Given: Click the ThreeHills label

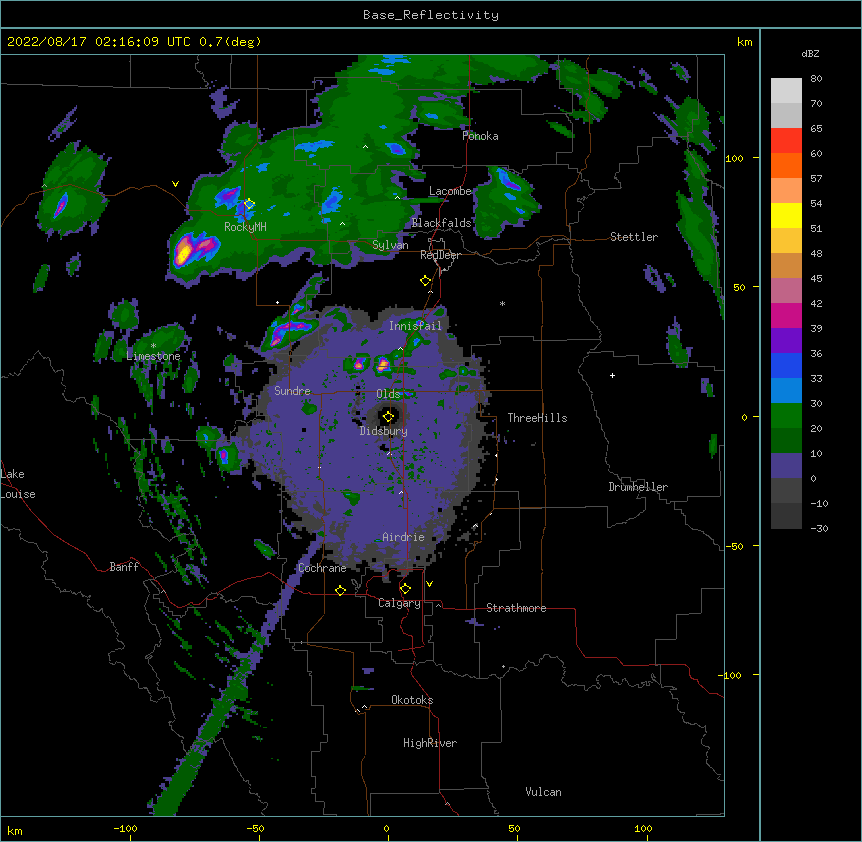Looking at the screenshot, I should pyautogui.click(x=537, y=418).
